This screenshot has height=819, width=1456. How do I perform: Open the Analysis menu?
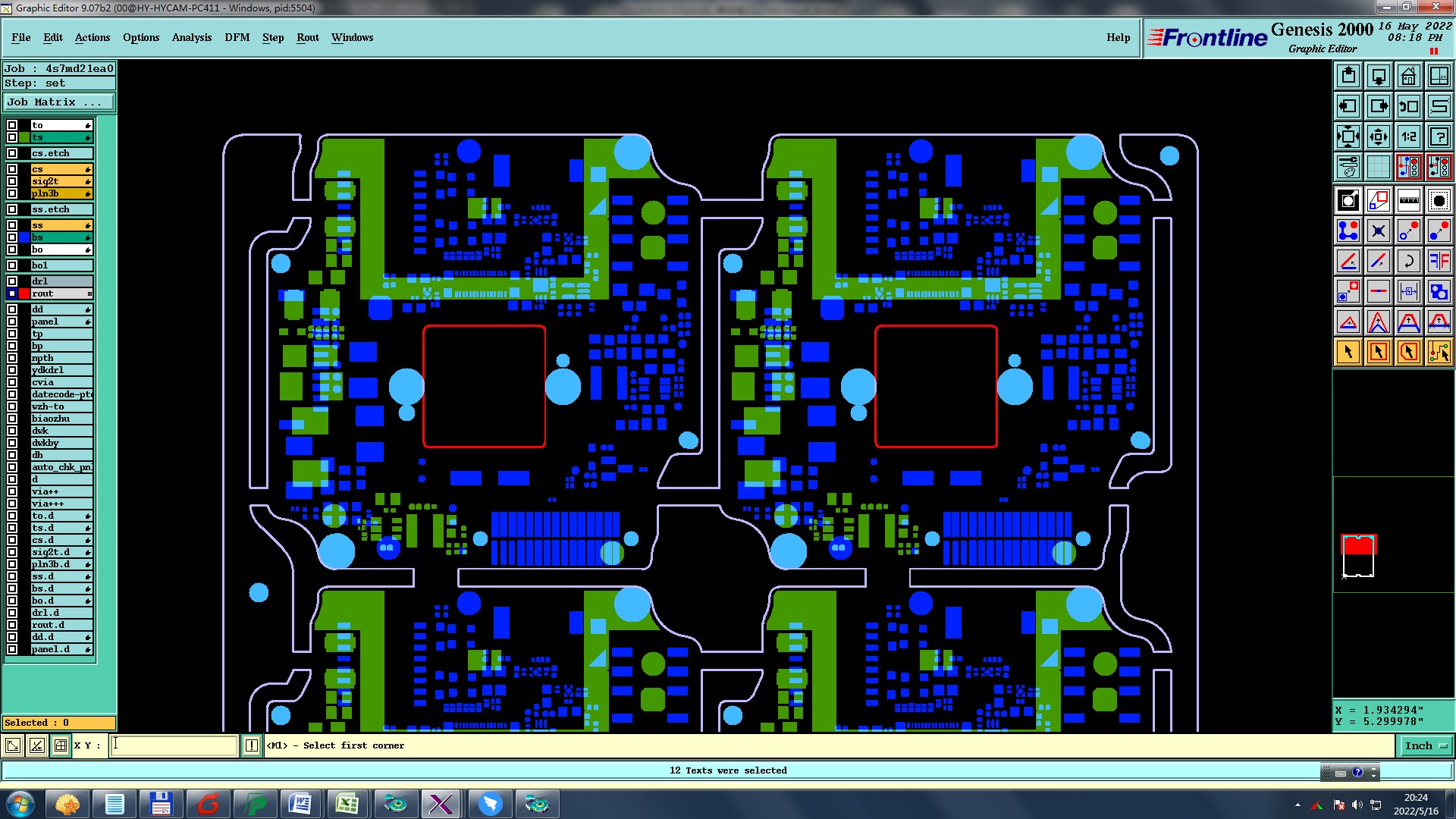[192, 37]
